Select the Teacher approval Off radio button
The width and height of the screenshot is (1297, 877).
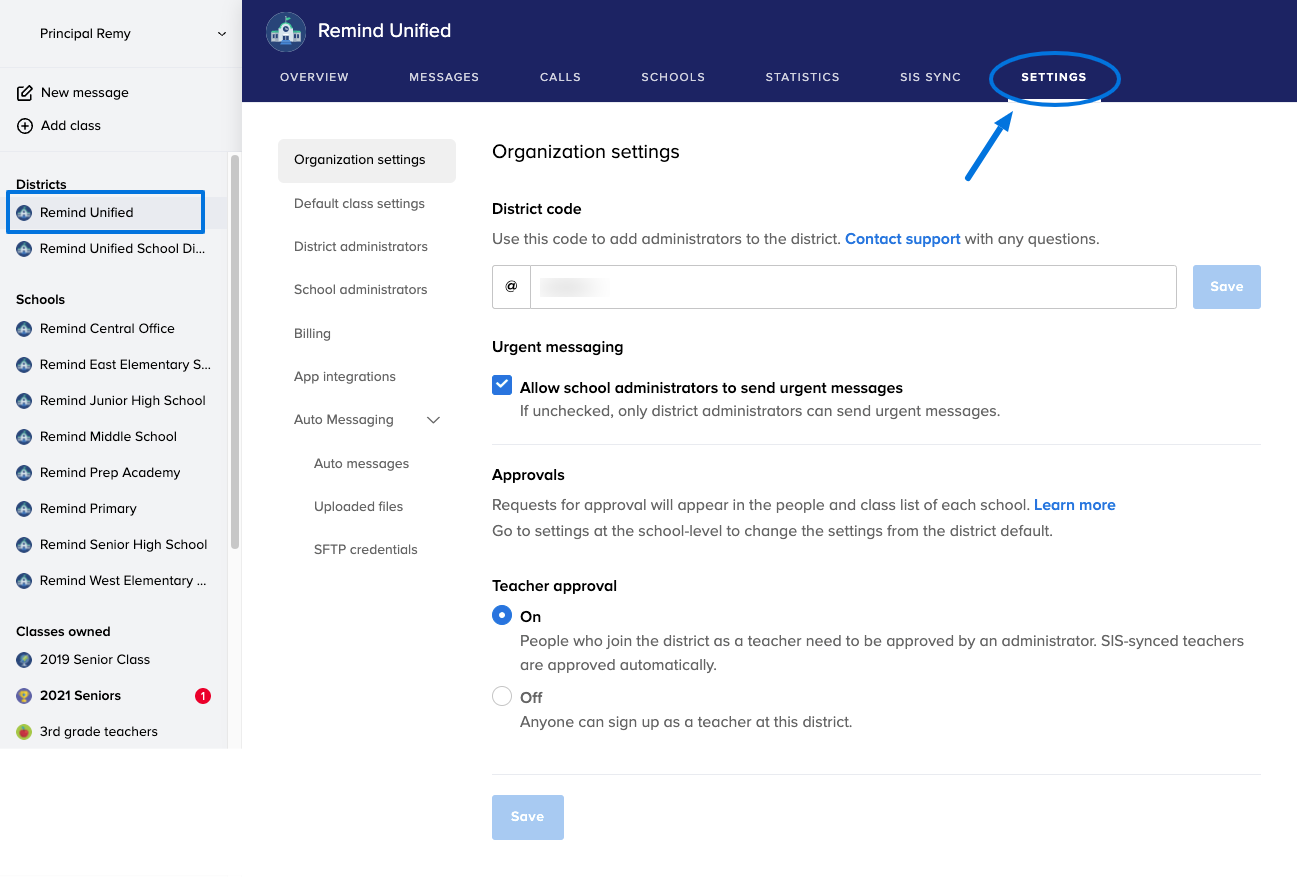tap(502, 697)
